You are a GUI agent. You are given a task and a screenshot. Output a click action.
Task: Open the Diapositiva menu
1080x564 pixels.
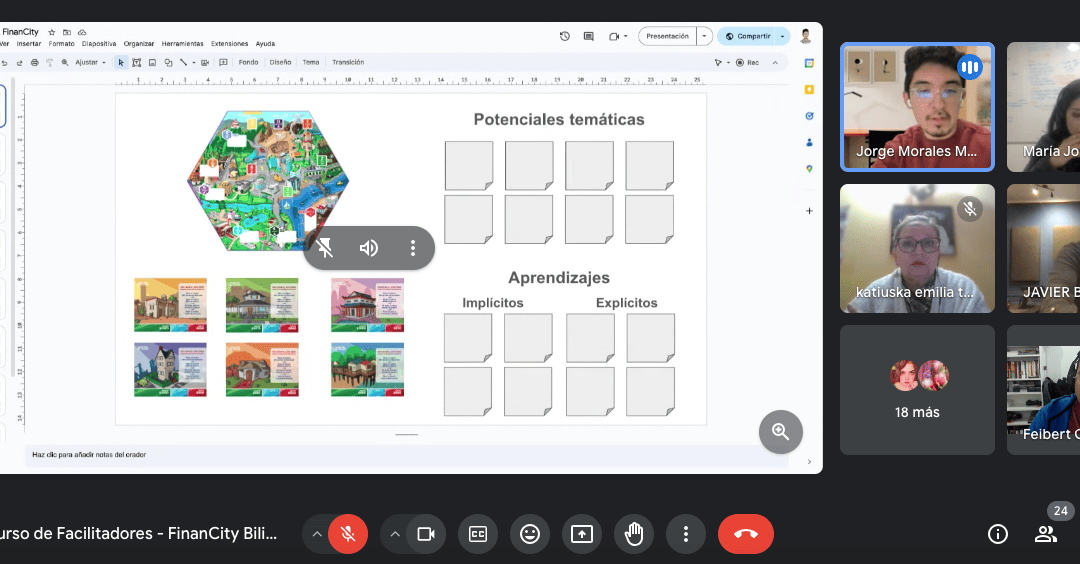99,43
